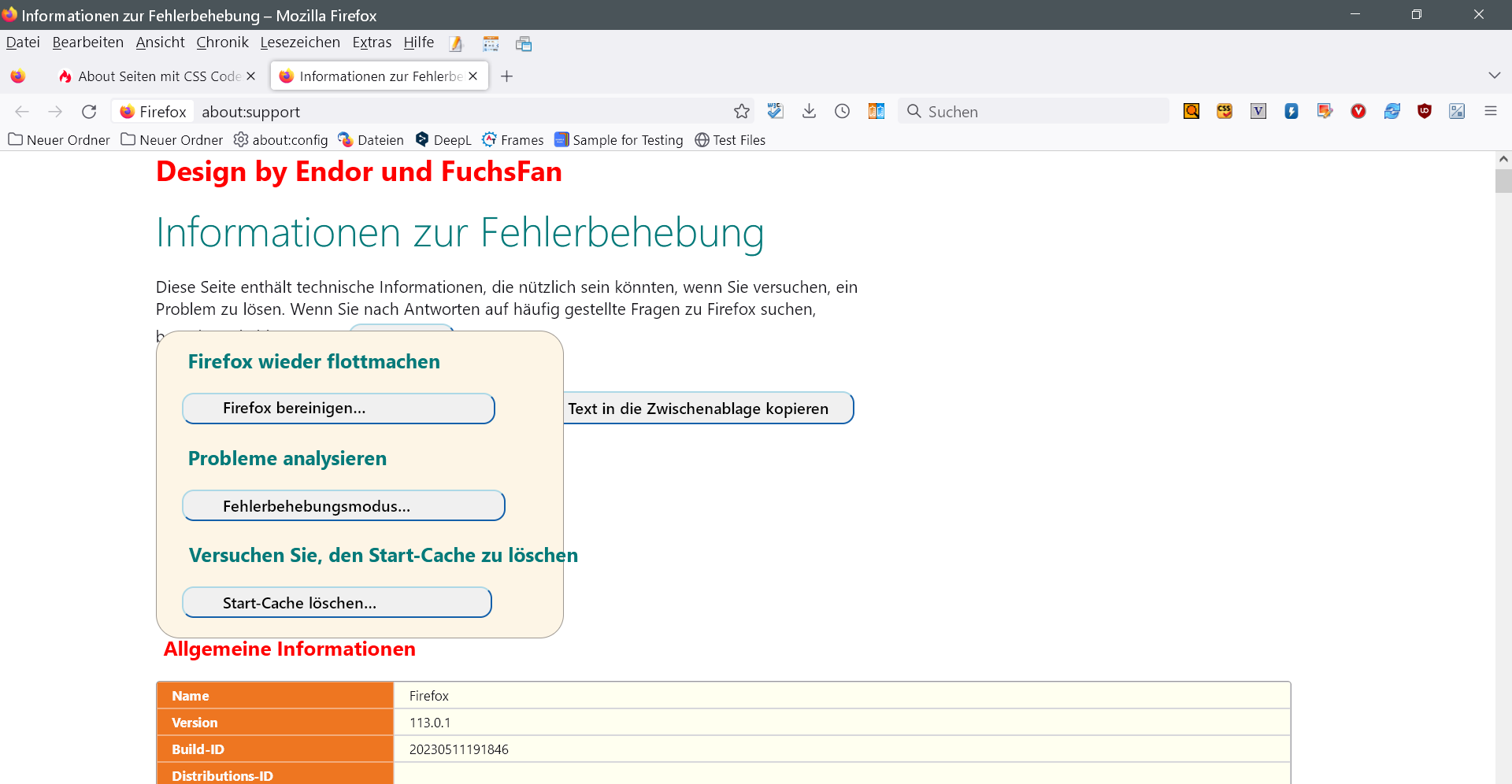The width and height of the screenshot is (1512, 784).
Task: Click the CSS extension icon in toolbar
Action: click(x=1224, y=112)
